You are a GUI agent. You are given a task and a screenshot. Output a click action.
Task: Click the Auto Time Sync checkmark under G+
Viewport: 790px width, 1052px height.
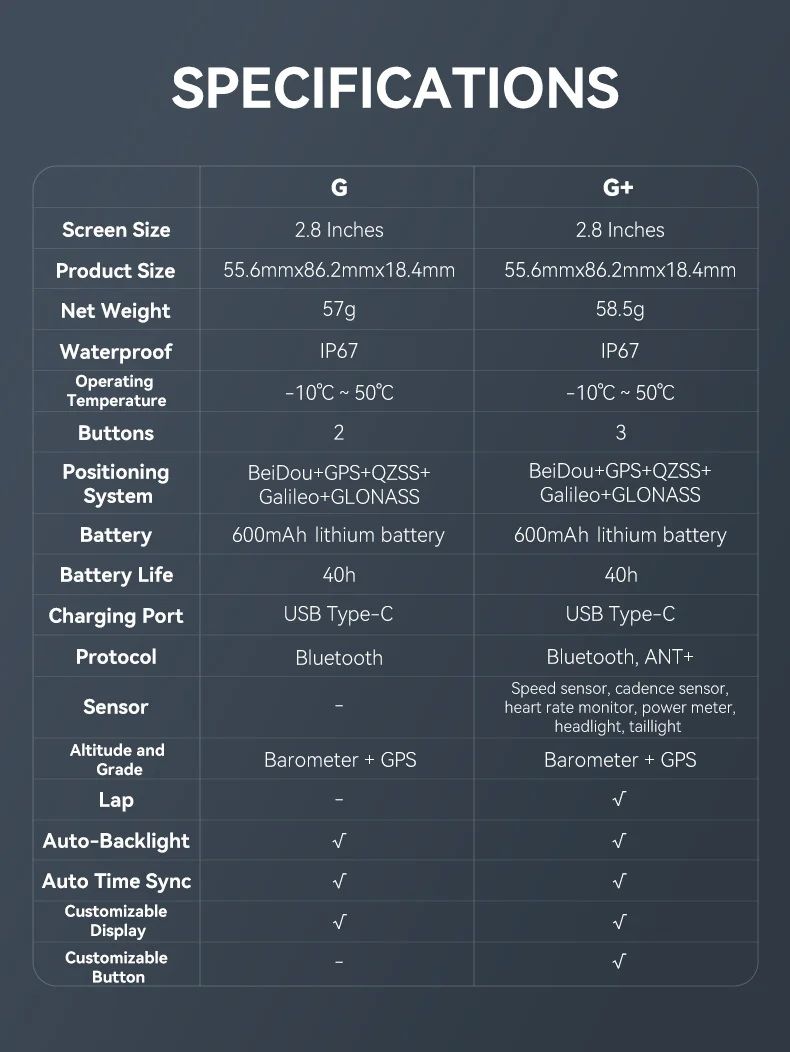[x=619, y=881]
